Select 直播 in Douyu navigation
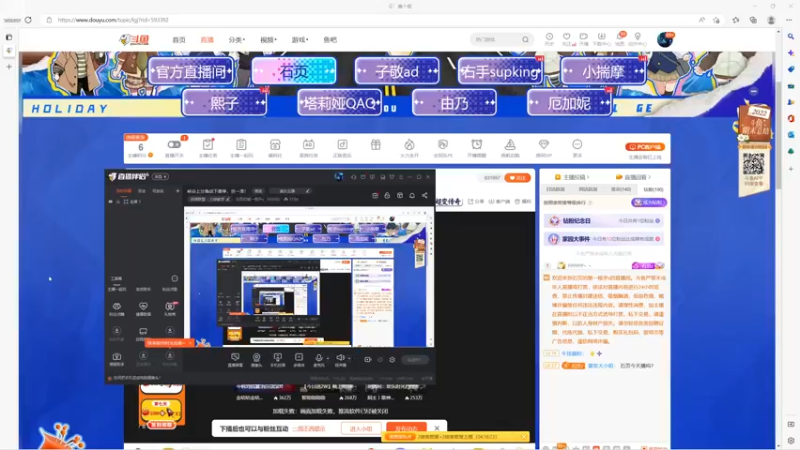The image size is (800, 450). (x=207, y=40)
